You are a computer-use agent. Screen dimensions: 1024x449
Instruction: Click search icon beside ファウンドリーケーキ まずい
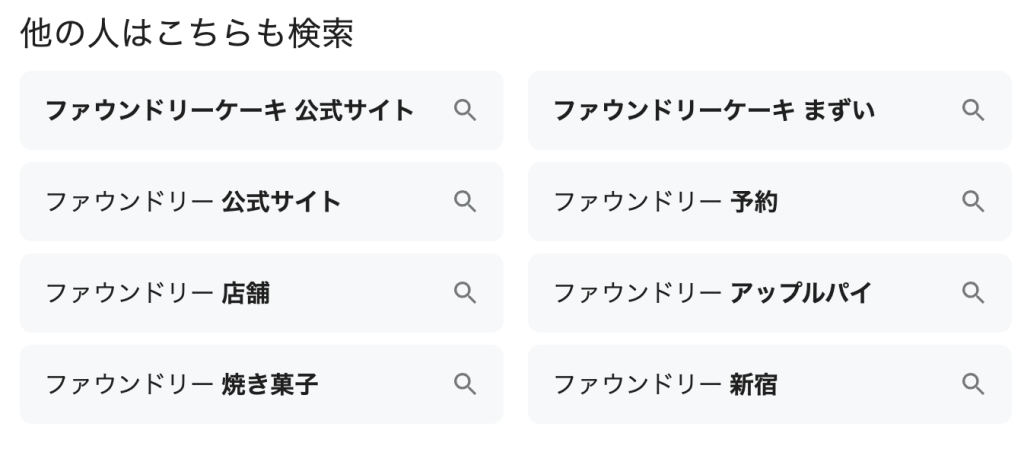pyautogui.click(x=973, y=110)
